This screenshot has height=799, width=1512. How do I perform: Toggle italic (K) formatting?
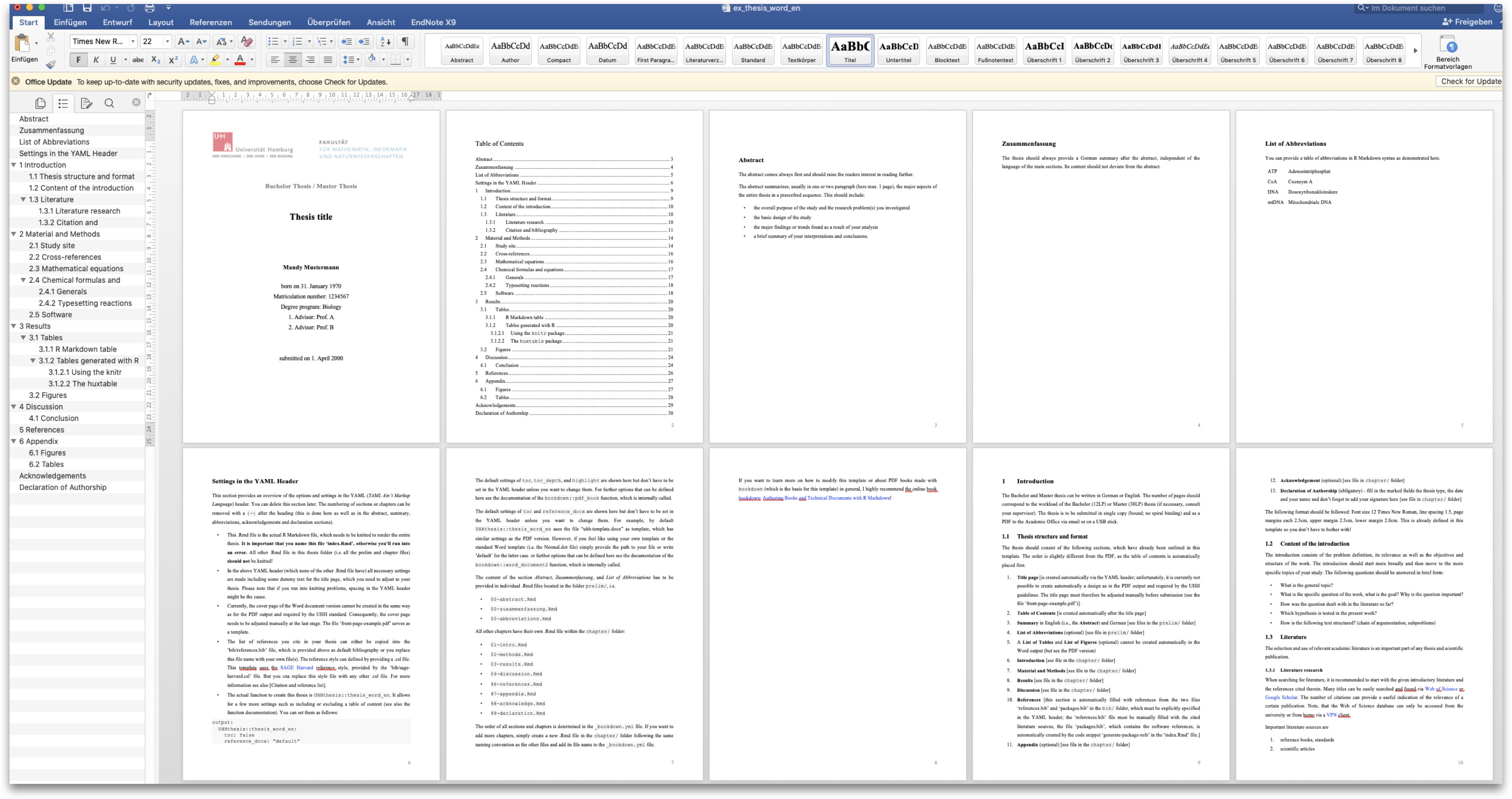tap(96, 59)
